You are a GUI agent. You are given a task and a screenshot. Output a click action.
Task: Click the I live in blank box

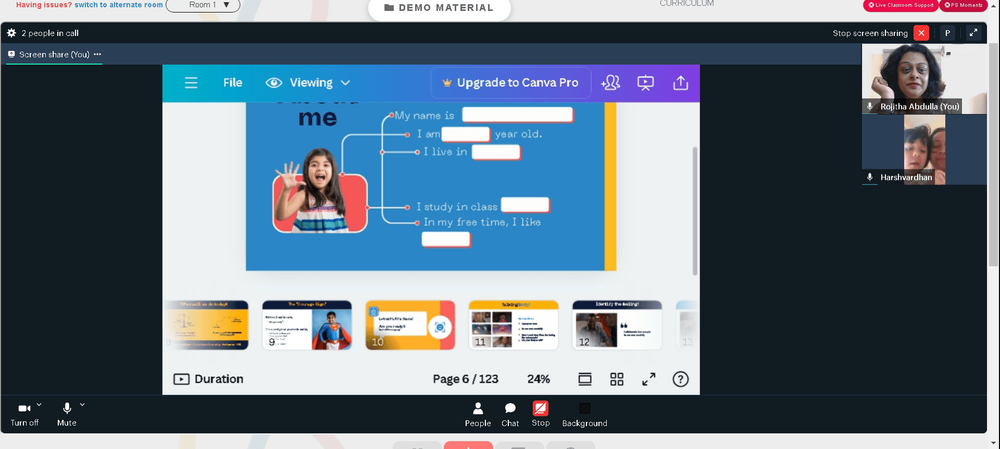click(496, 152)
